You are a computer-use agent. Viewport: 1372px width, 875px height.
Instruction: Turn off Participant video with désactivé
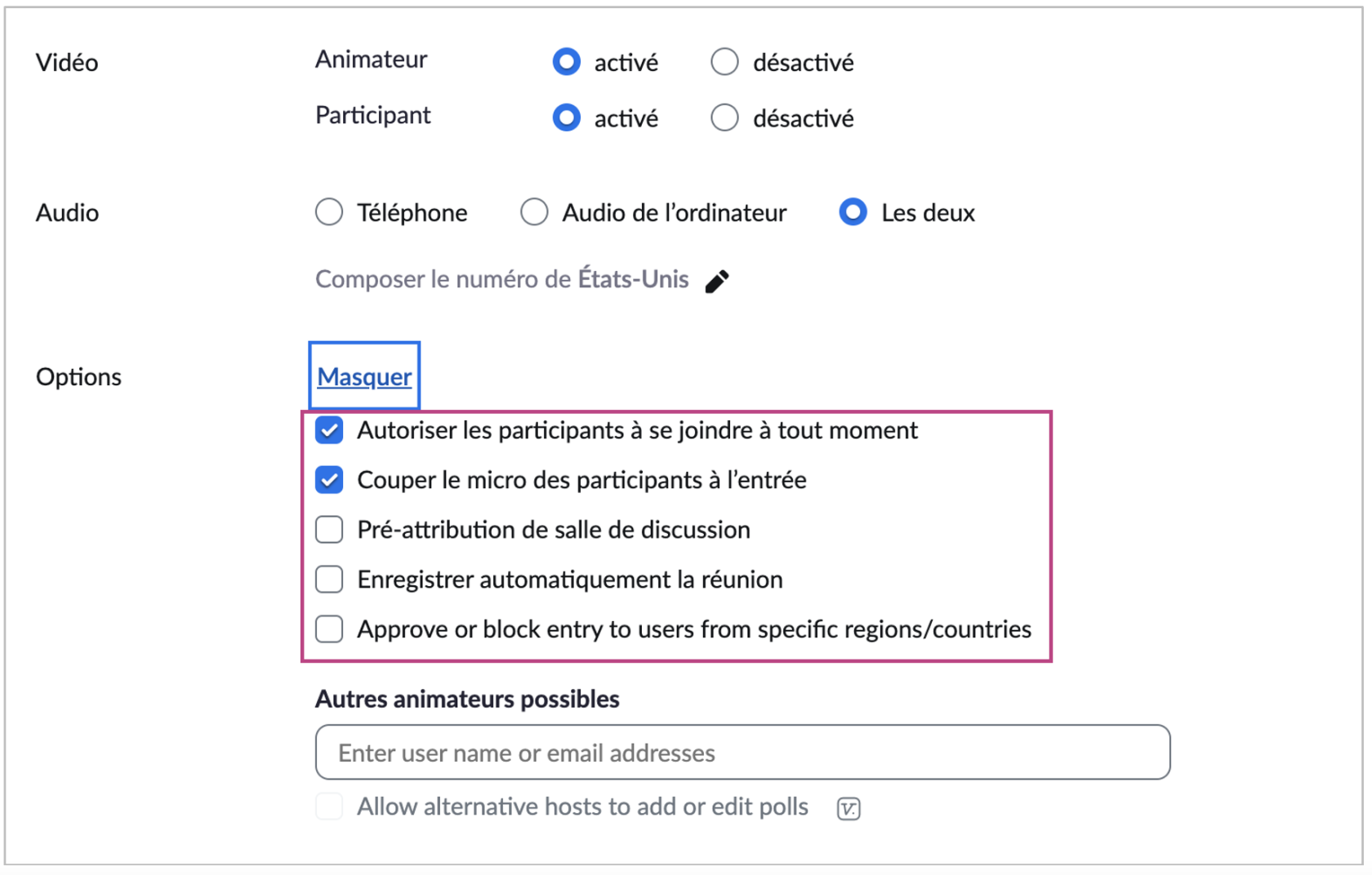[x=724, y=118]
